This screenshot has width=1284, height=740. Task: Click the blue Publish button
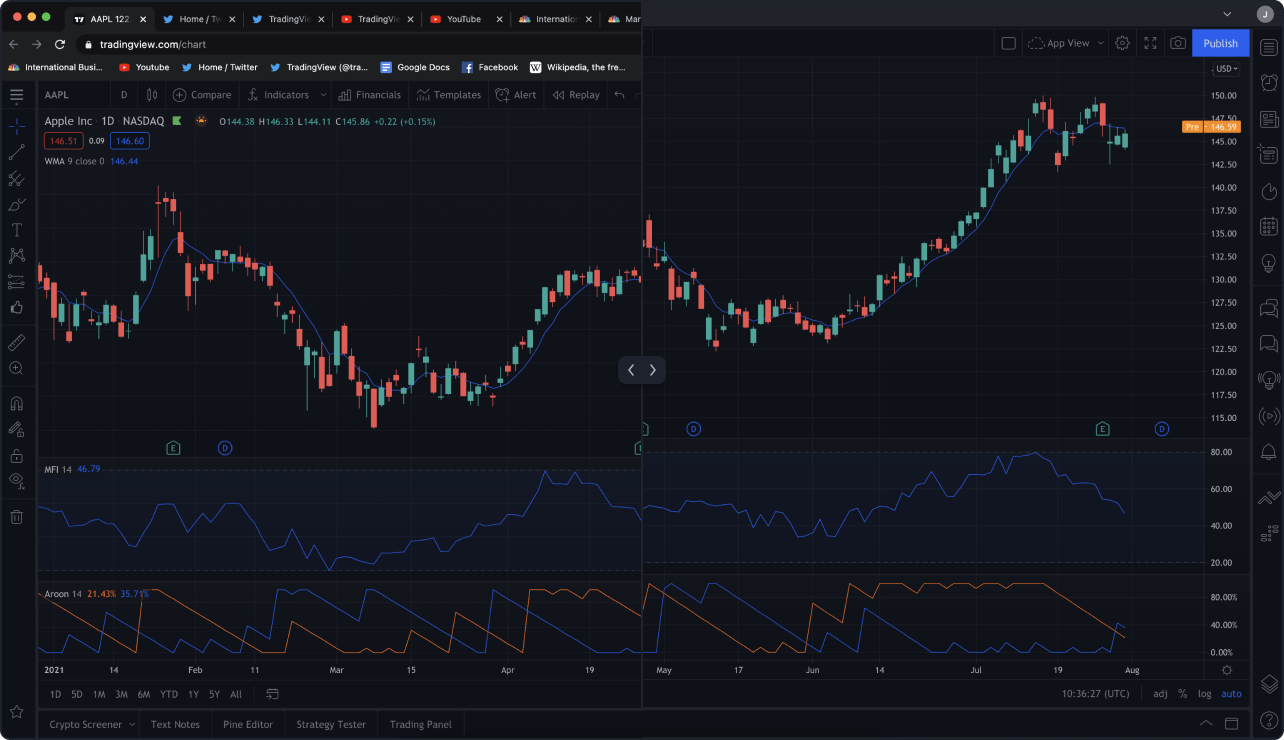pyautogui.click(x=1220, y=43)
